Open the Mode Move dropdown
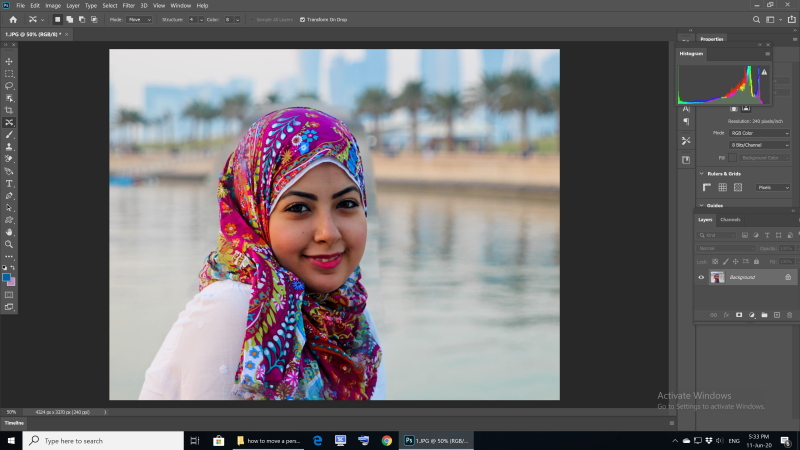800x450 pixels. coord(139,20)
